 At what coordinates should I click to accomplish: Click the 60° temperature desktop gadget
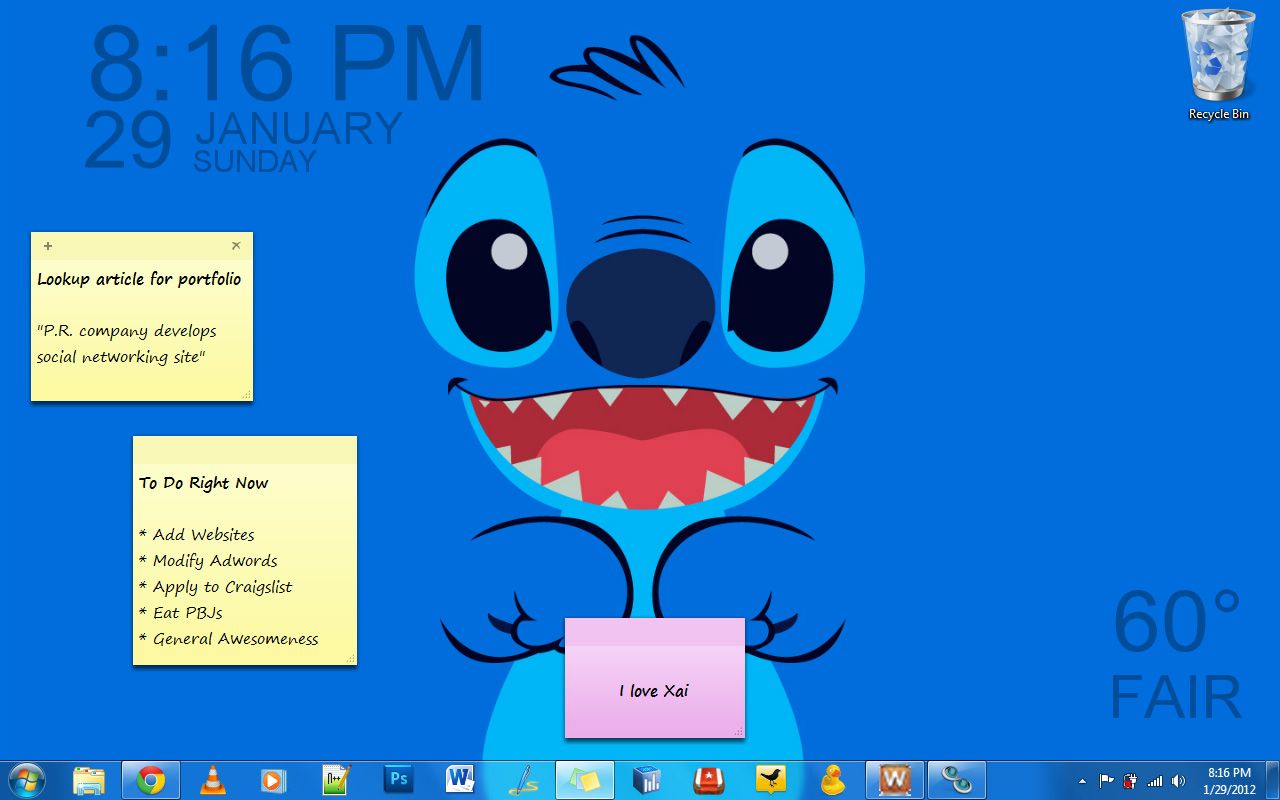pos(1176,623)
